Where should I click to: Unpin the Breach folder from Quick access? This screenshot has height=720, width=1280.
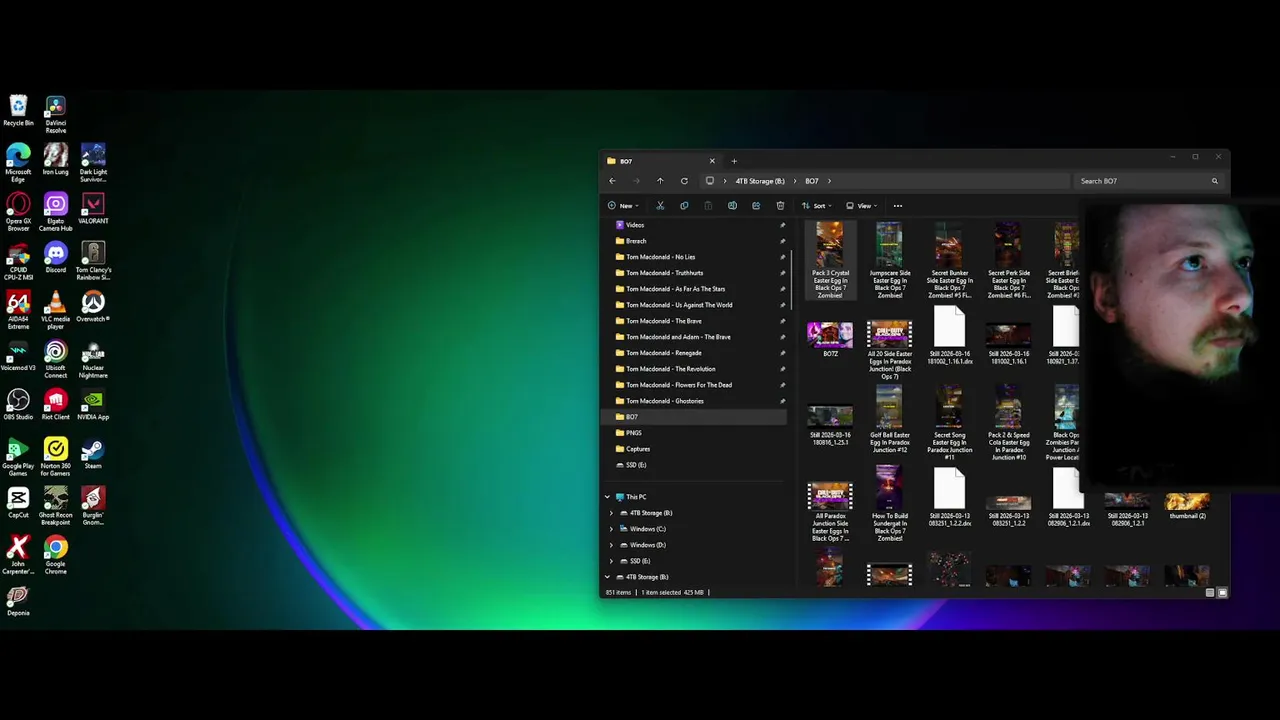click(782, 241)
